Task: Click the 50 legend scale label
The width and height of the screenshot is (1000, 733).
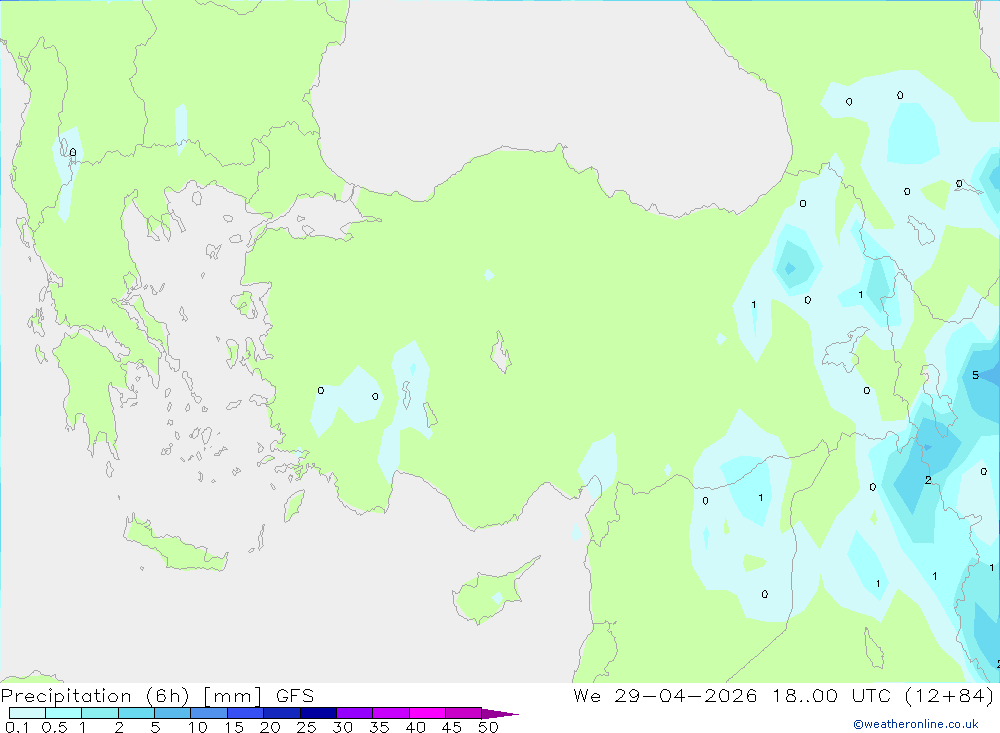Action: click(488, 727)
